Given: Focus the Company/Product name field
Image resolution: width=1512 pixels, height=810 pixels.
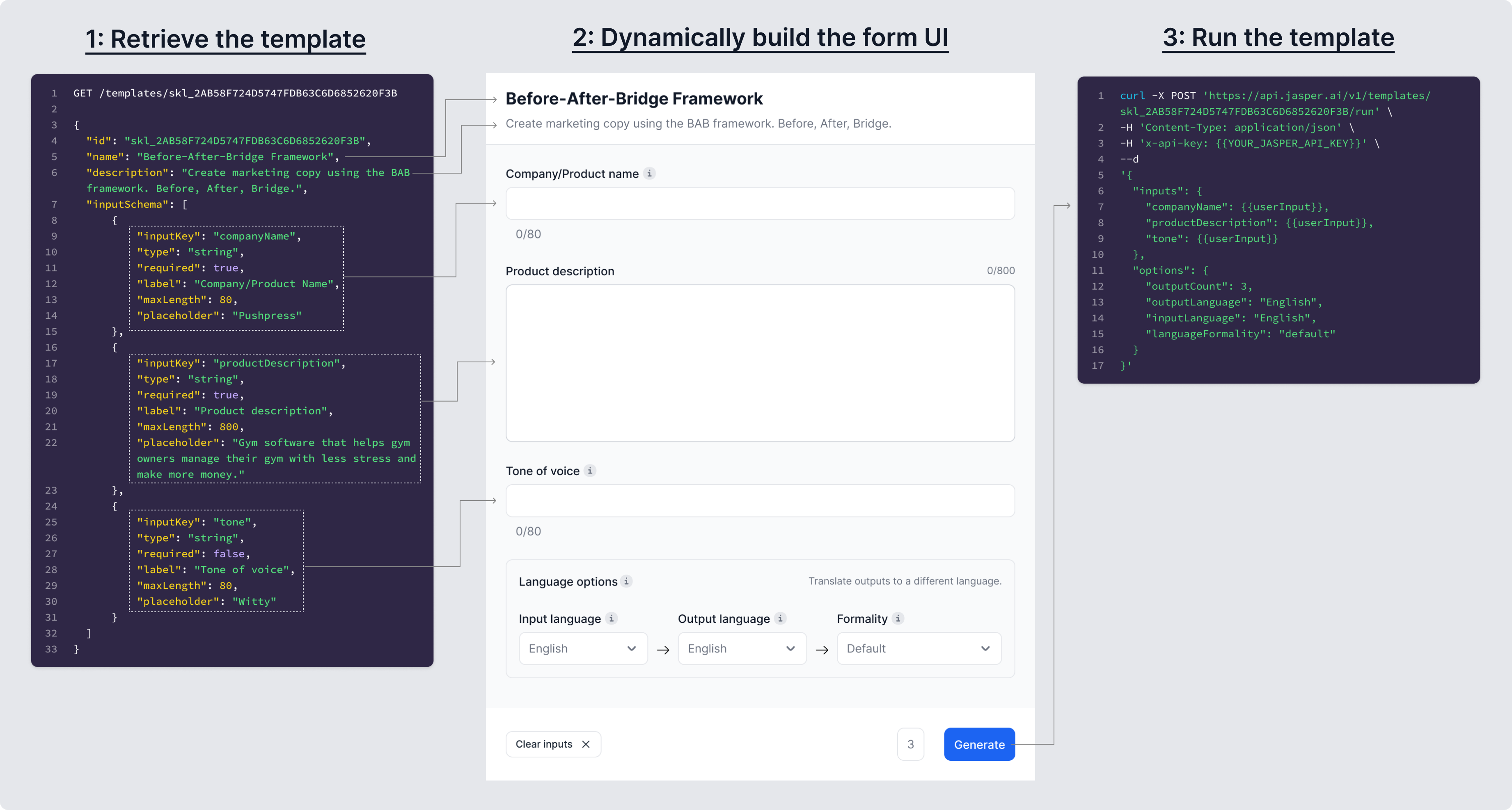Looking at the screenshot, I should 760,204.
